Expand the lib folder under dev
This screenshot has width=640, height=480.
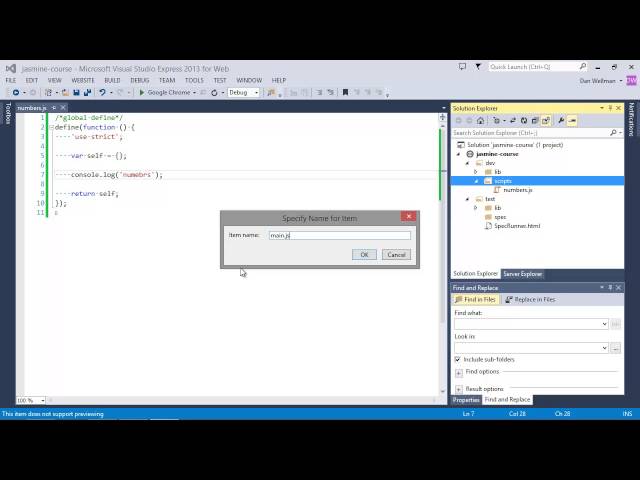click(x=476, y=172)
